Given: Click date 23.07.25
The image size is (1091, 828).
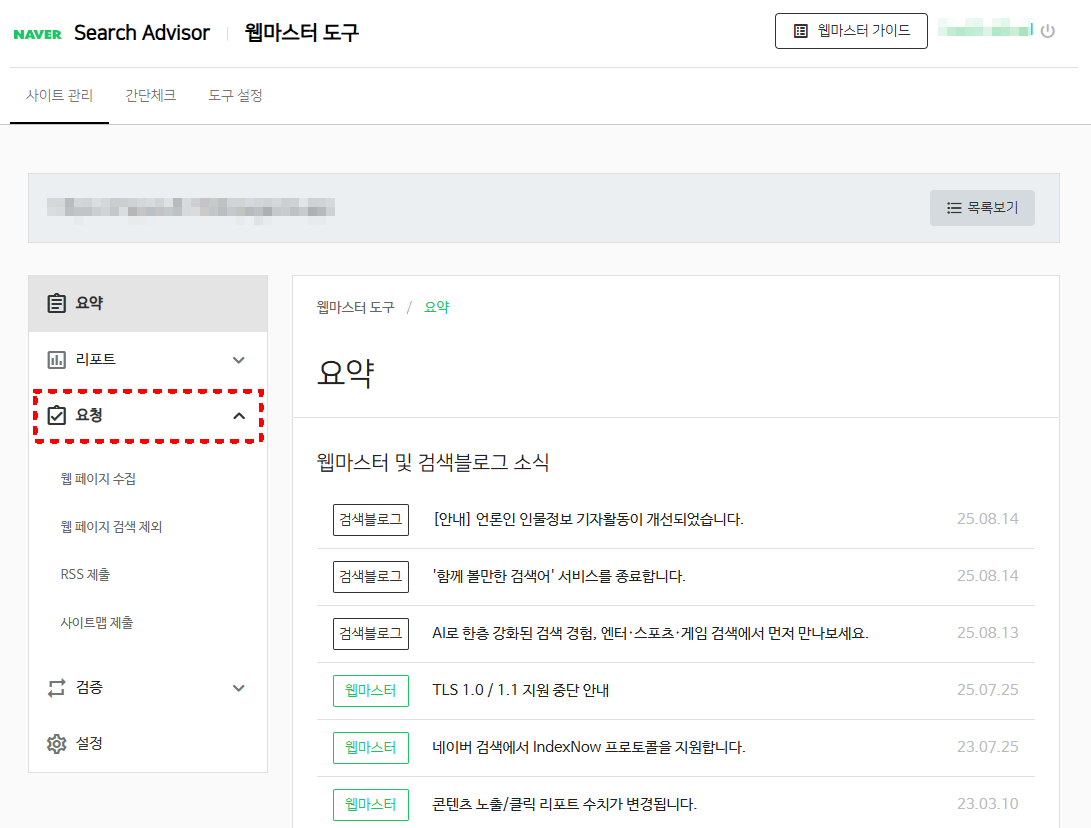Looking at the screenshot, I should (987, 747).
